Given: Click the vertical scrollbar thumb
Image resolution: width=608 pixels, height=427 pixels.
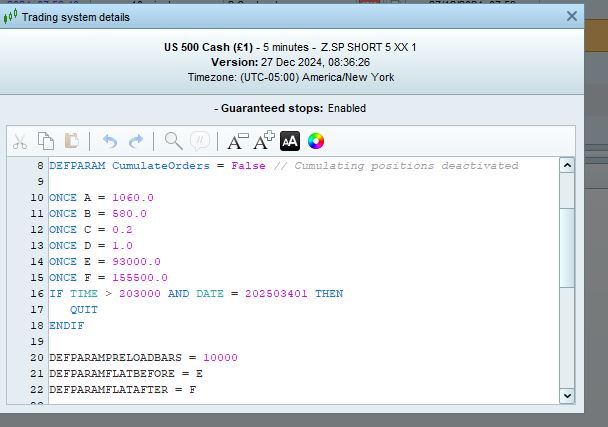Looking at the screenshot, I should pos(567,248).
